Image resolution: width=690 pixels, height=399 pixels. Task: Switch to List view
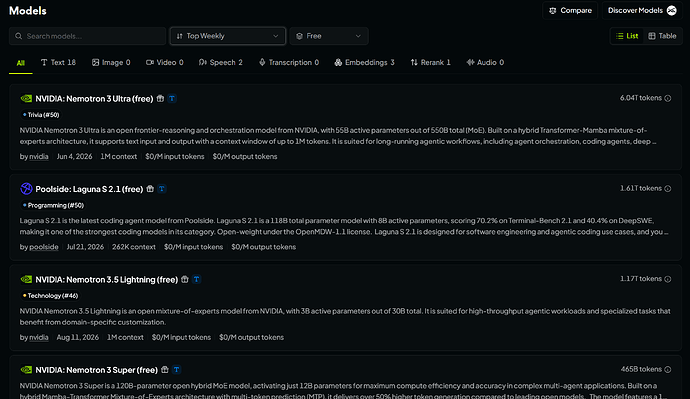click(627, 36)
